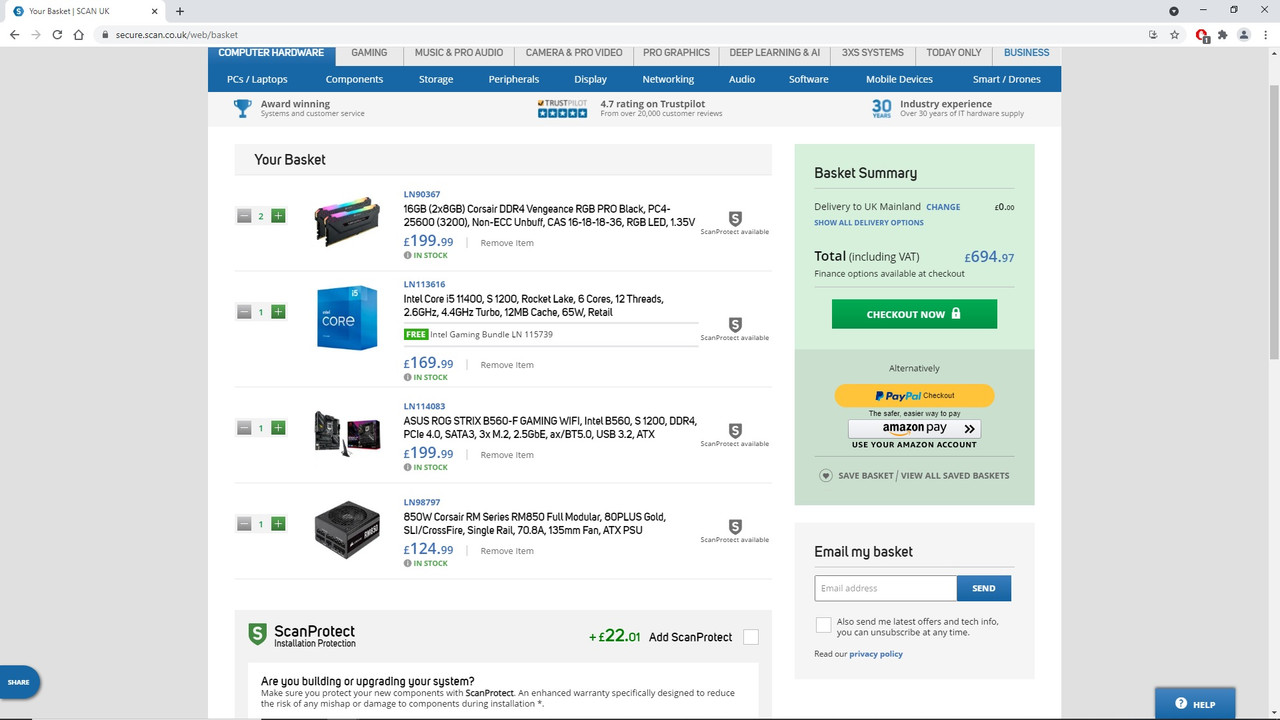Click SEND to email the basket
Viewport: 1280px width, 720px height.
984,588
